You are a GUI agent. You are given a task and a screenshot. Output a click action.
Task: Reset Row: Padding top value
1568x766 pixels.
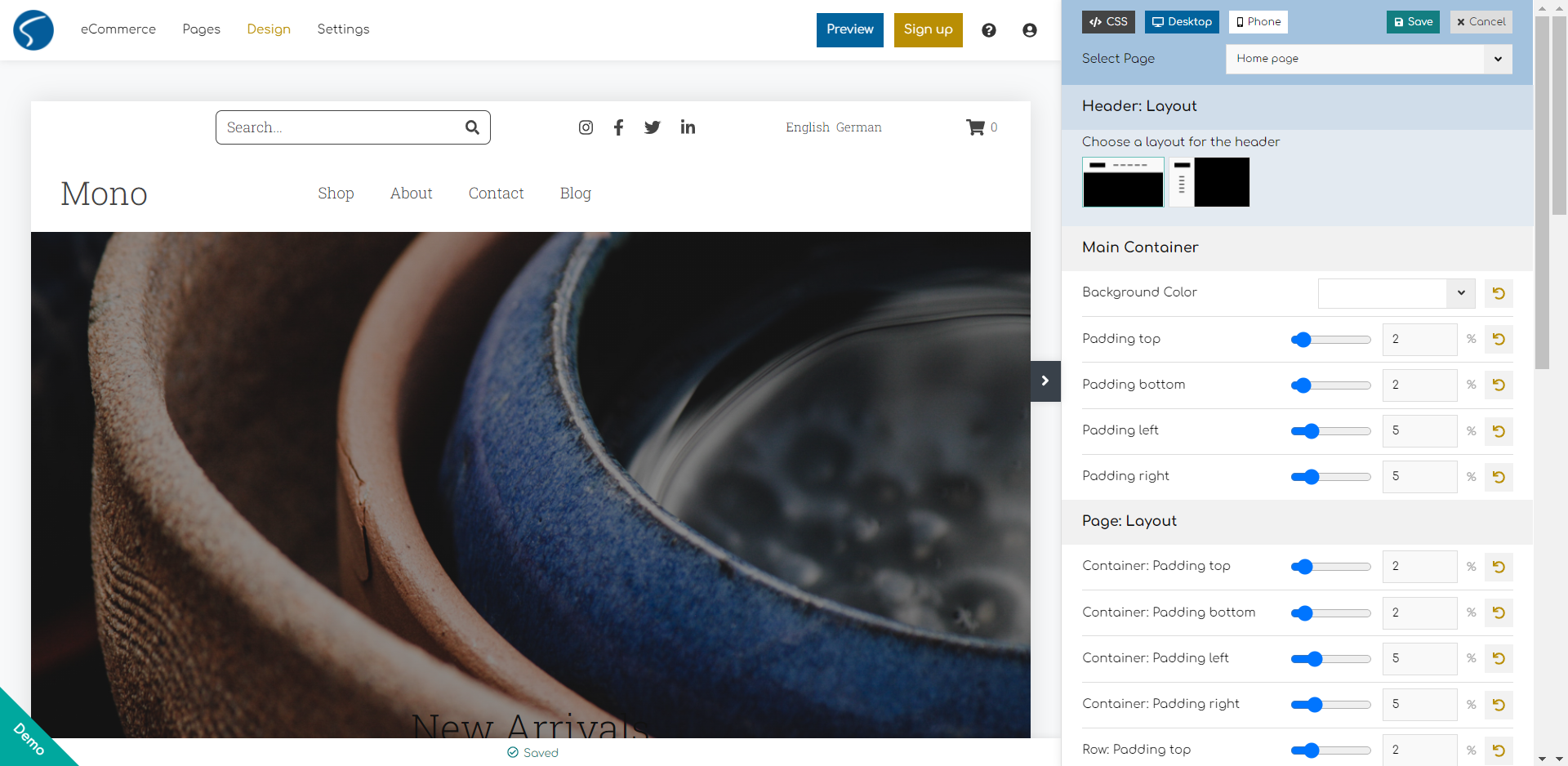(1499, 750)
